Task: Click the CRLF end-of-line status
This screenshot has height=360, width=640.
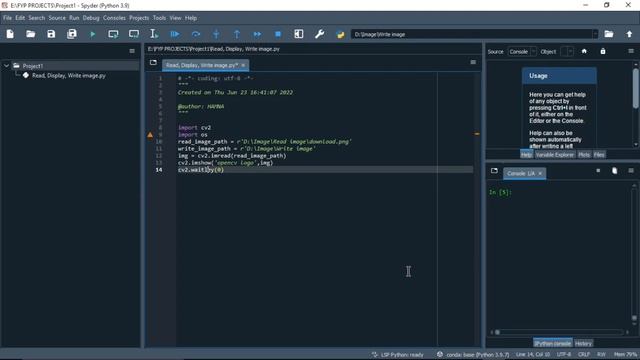Action: [584, 354]
